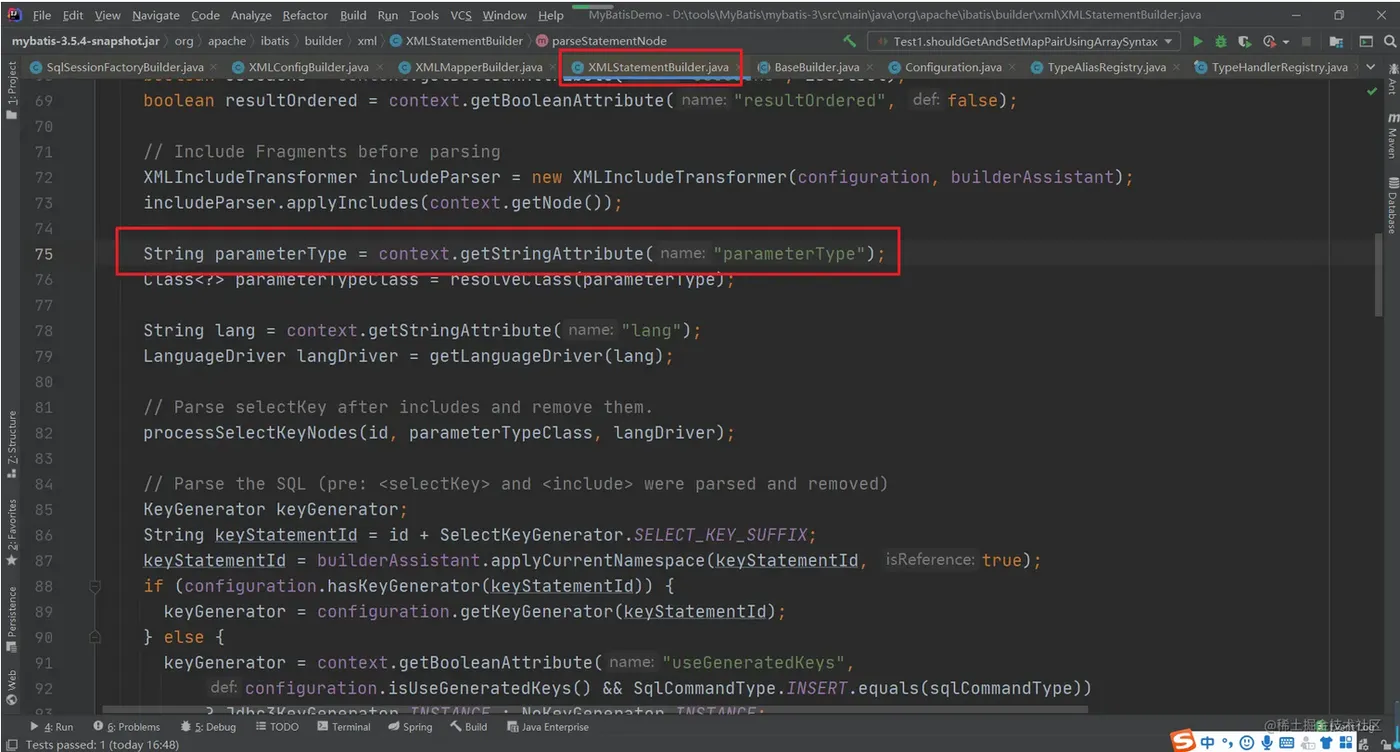Click the grey Stop square icon
Image resolution: width=1400 pixels, height=752 pixels.
pyautogui.click(x=1307, y=41)
